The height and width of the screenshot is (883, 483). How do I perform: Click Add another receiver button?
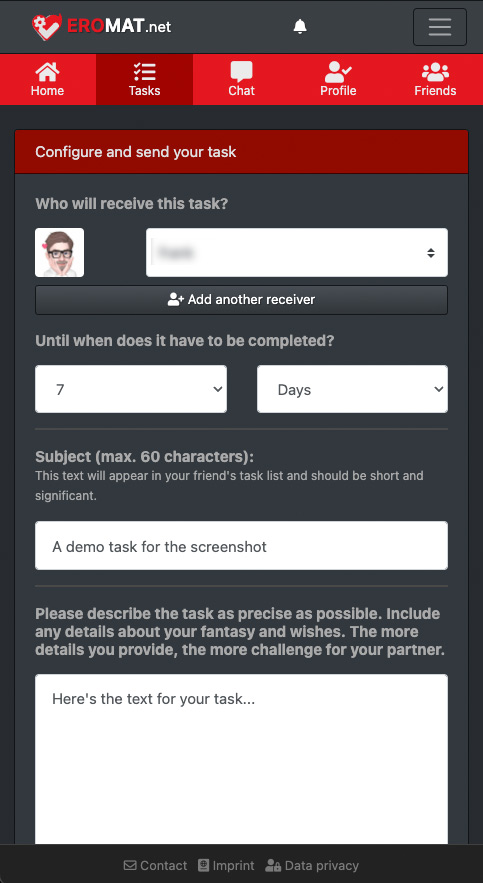(242, 300)
